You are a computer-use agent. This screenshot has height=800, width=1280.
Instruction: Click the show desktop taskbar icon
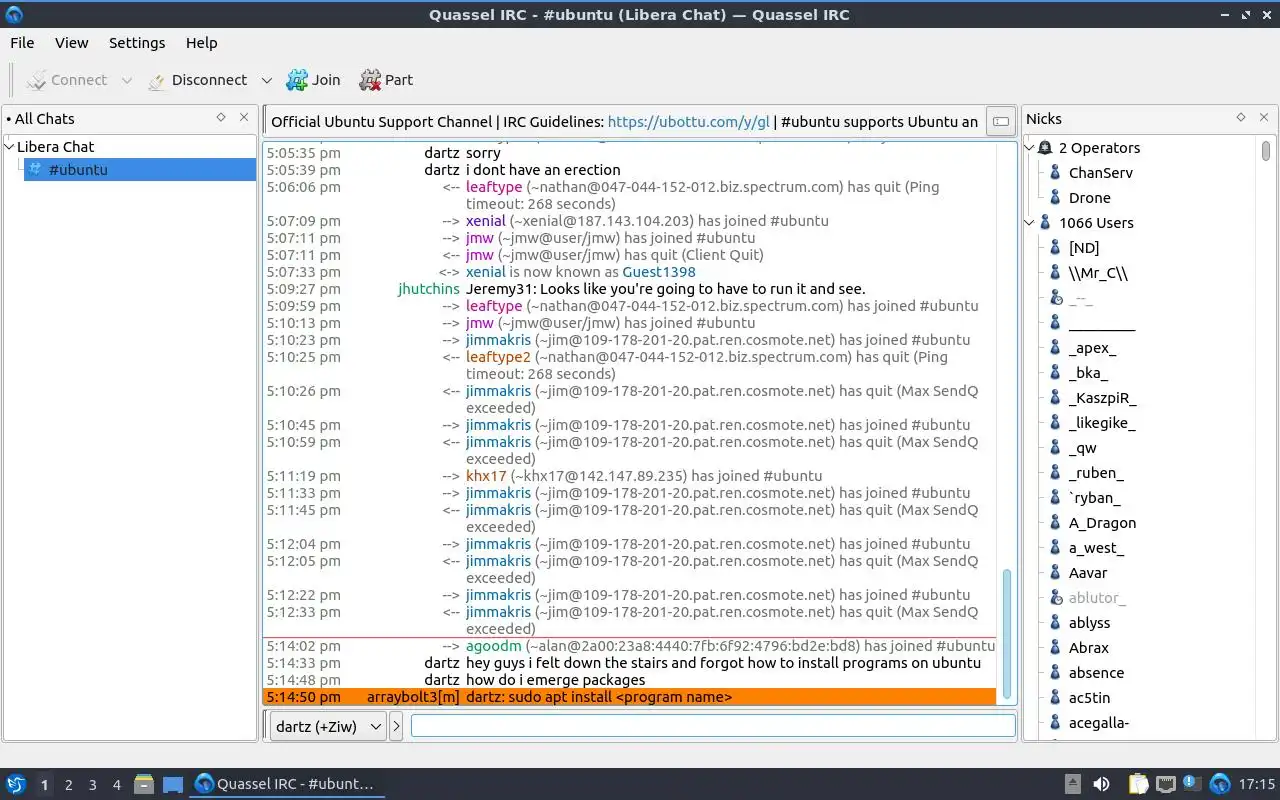[x=173, y=784]
